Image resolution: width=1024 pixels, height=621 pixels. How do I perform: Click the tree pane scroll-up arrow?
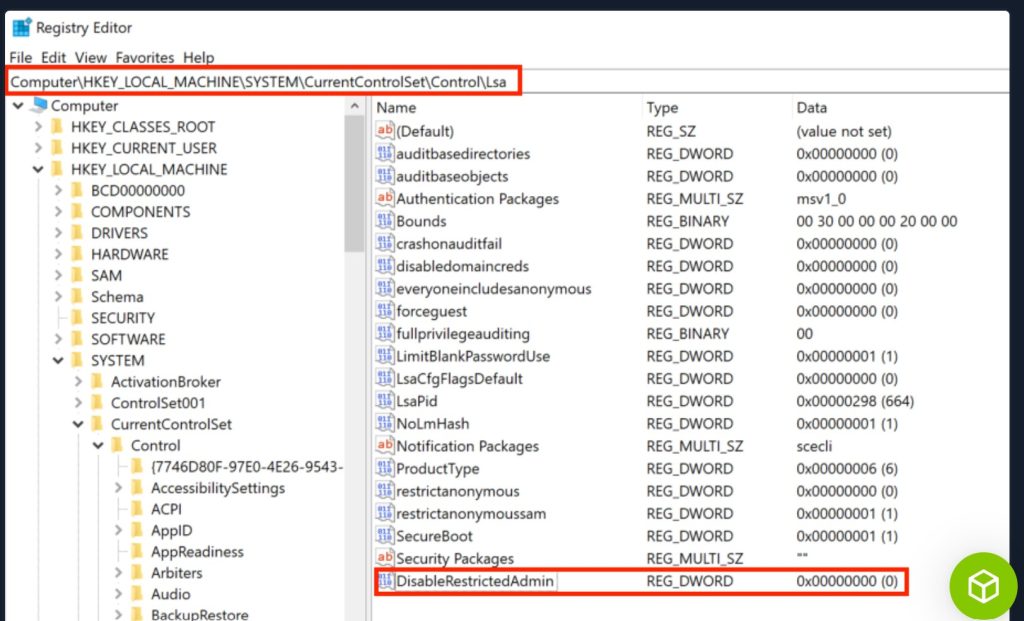coord(355,106)
